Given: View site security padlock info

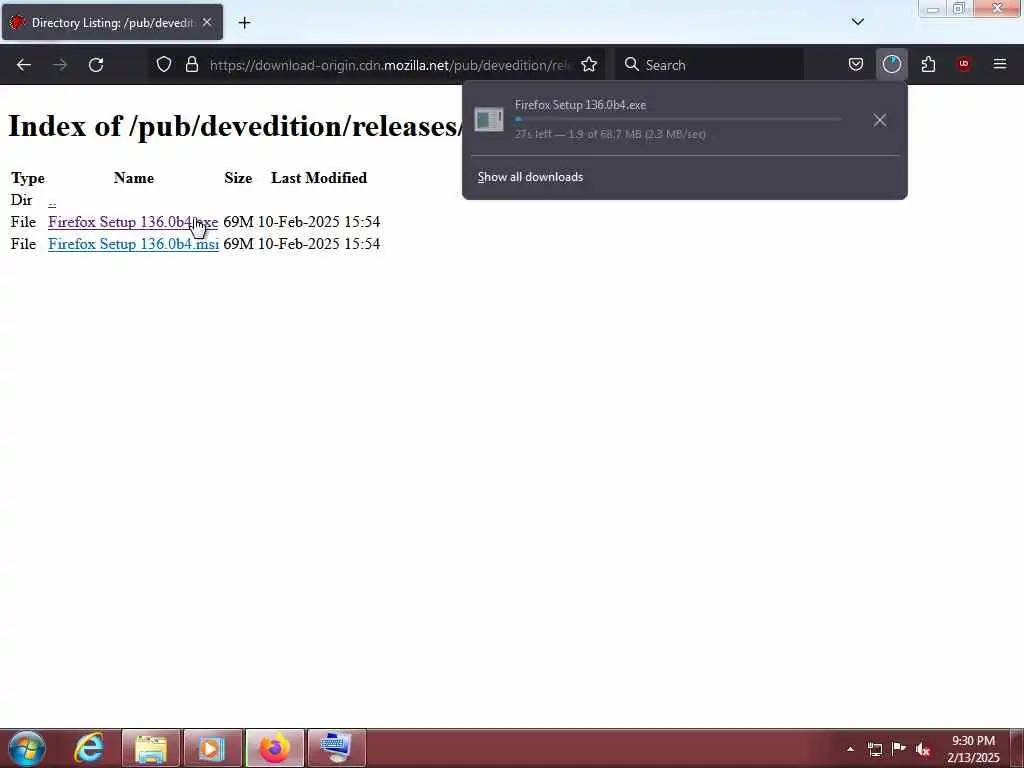Looking at the screenshot, I should pyautogui.click(x=191, y=65).
